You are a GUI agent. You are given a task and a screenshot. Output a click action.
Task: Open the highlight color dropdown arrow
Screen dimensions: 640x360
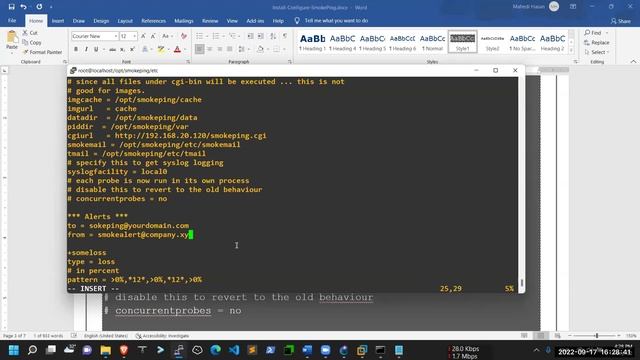click(x=168, y=49)
